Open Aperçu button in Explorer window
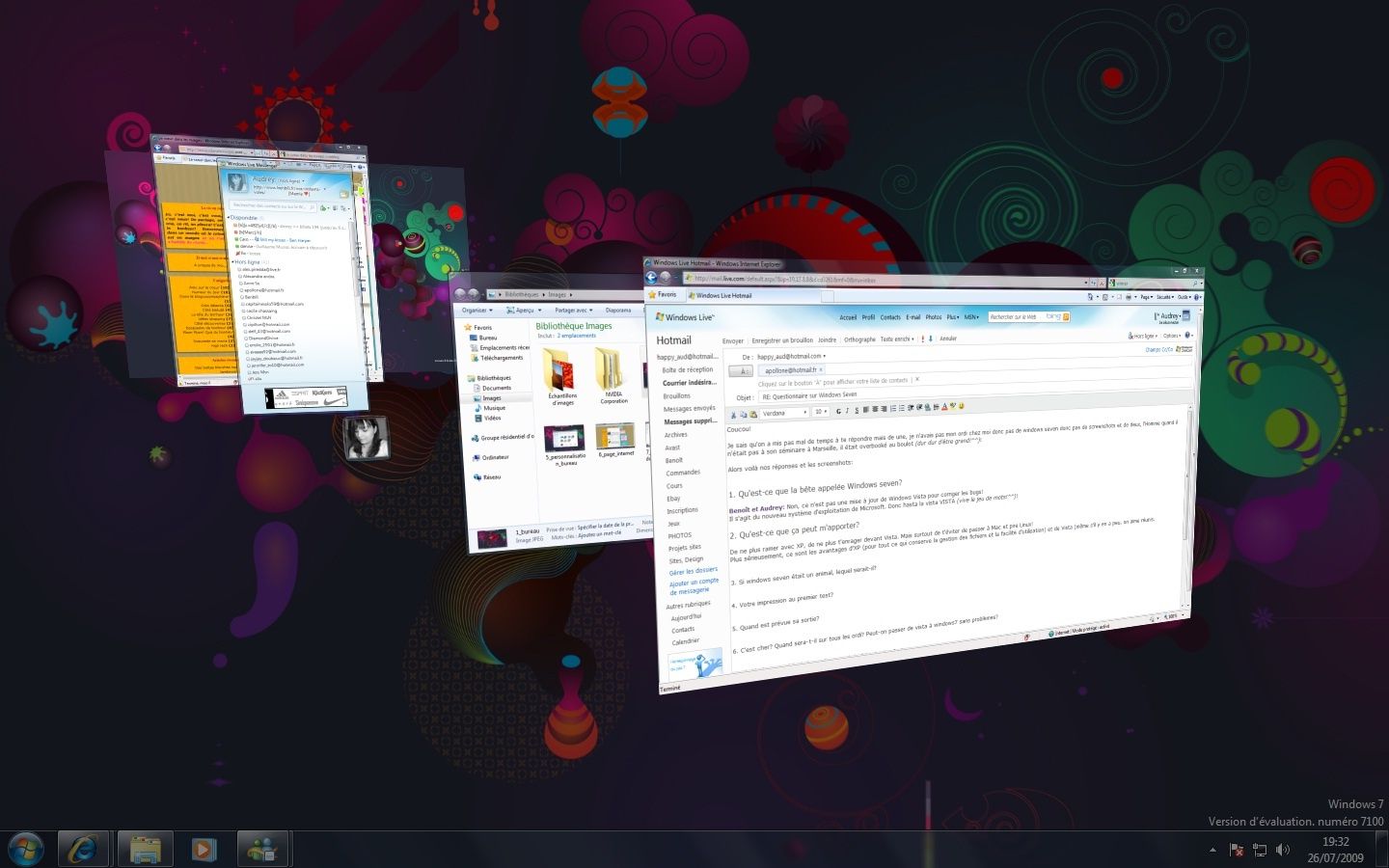 pyautogui.click(x=525, y=311)
